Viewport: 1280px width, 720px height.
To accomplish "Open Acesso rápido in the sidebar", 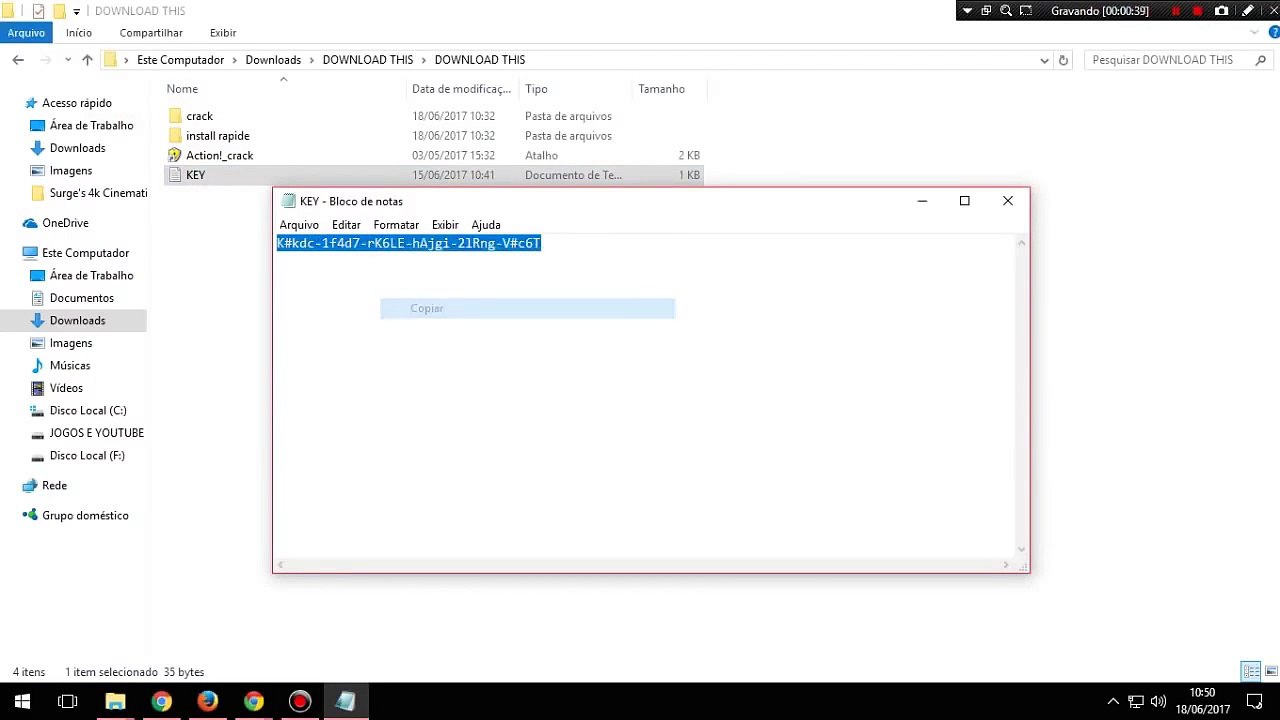I will (x=76, y=103).
